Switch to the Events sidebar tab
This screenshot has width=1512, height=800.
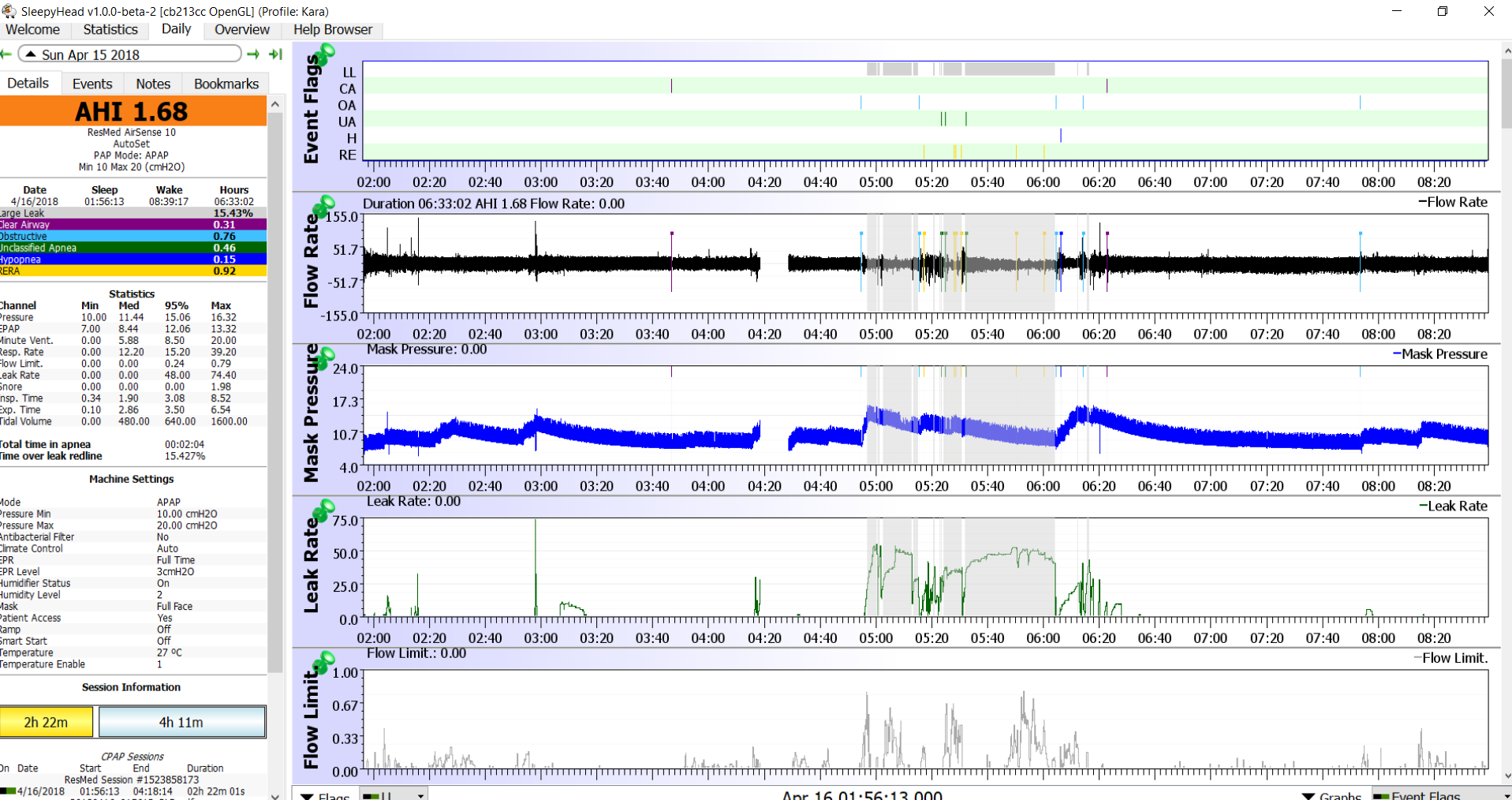[92, 84]
